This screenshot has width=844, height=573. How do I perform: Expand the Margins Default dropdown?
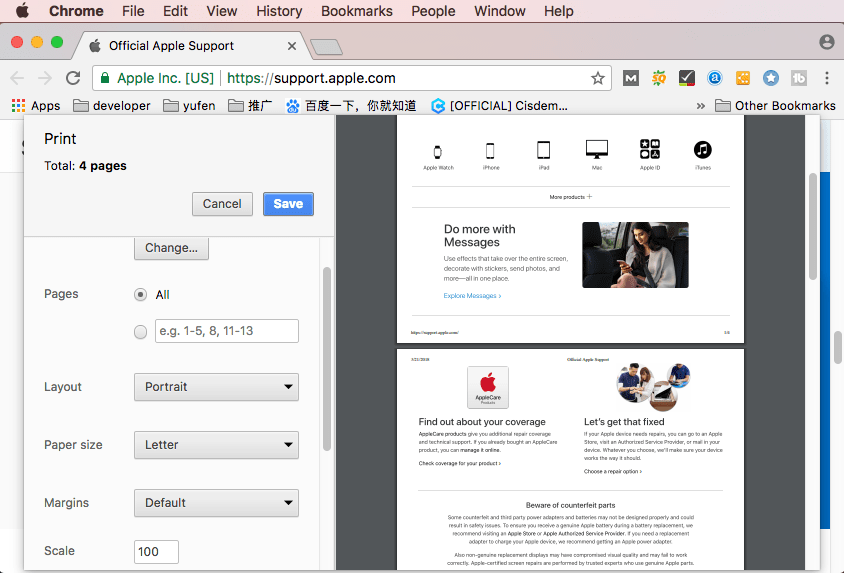(216, 503)
